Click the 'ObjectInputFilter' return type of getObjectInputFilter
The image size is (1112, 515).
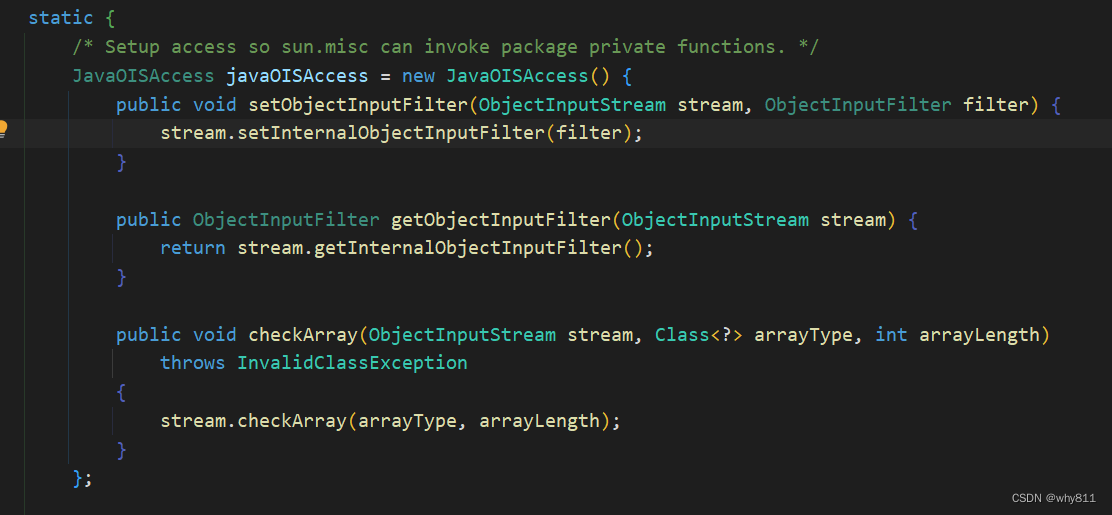point(286,220)
